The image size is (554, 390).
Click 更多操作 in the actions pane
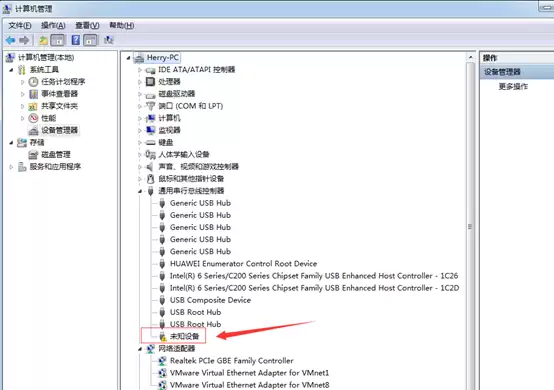[x=513, y=87]
